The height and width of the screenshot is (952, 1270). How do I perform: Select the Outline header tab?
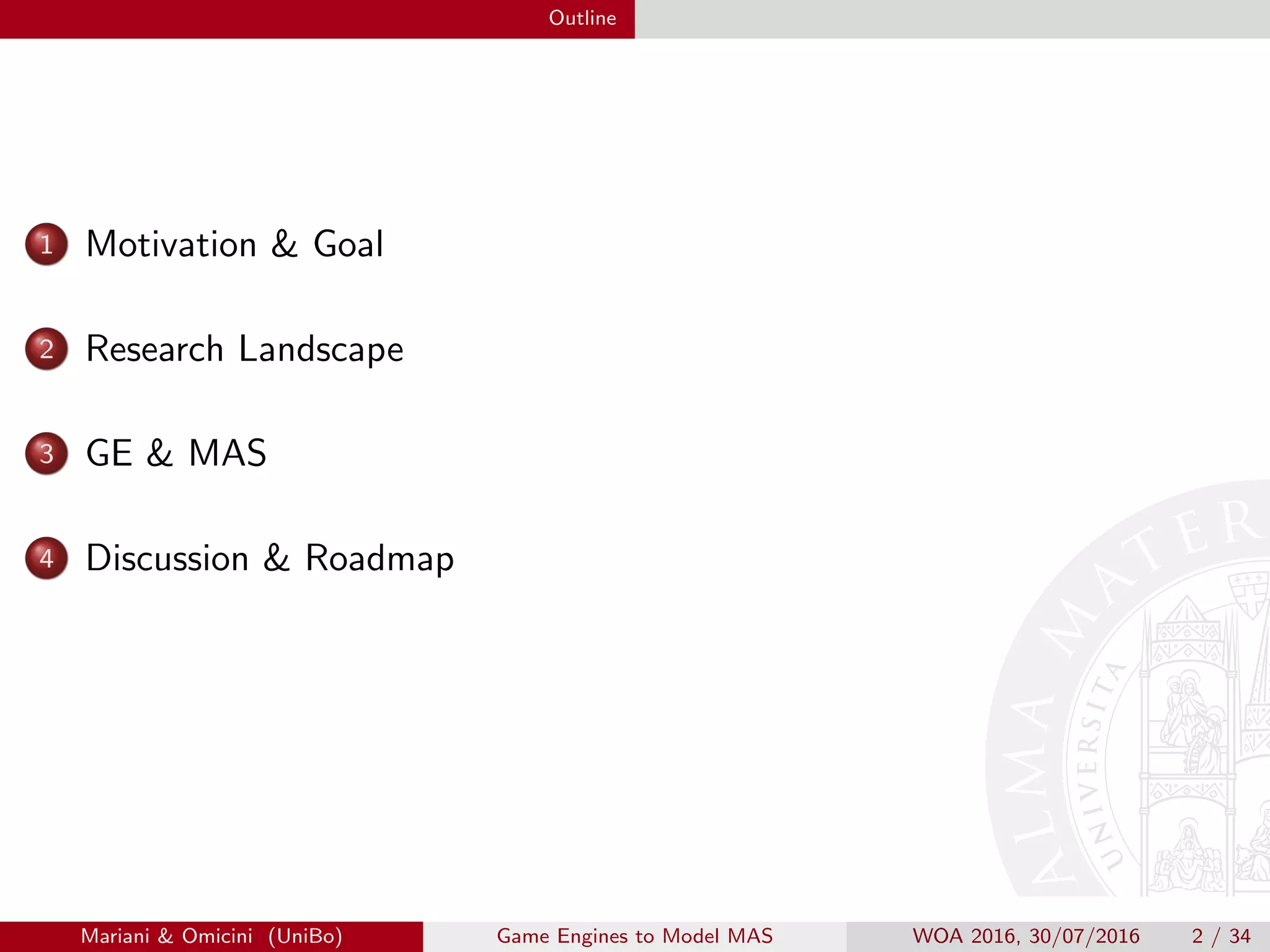[582, 18]
